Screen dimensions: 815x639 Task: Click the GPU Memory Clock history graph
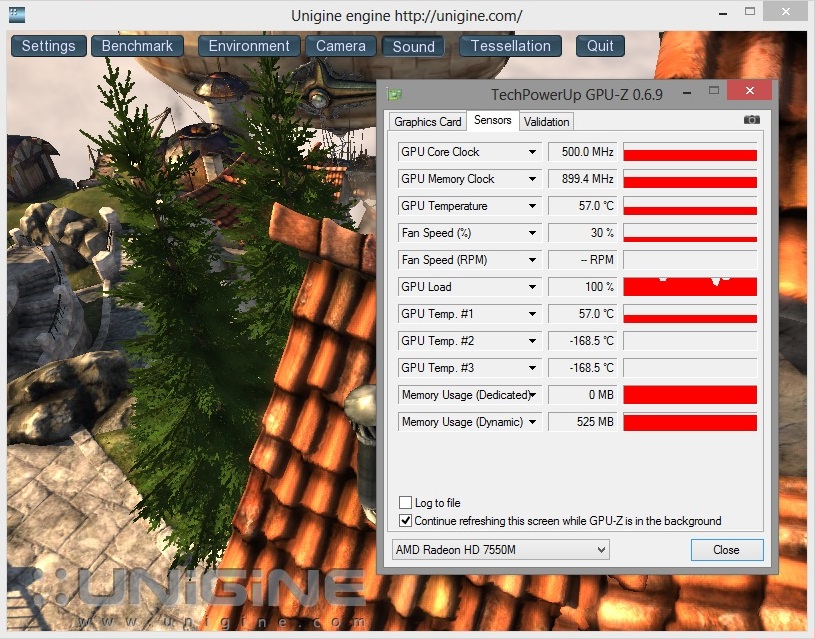coord(690,179)
